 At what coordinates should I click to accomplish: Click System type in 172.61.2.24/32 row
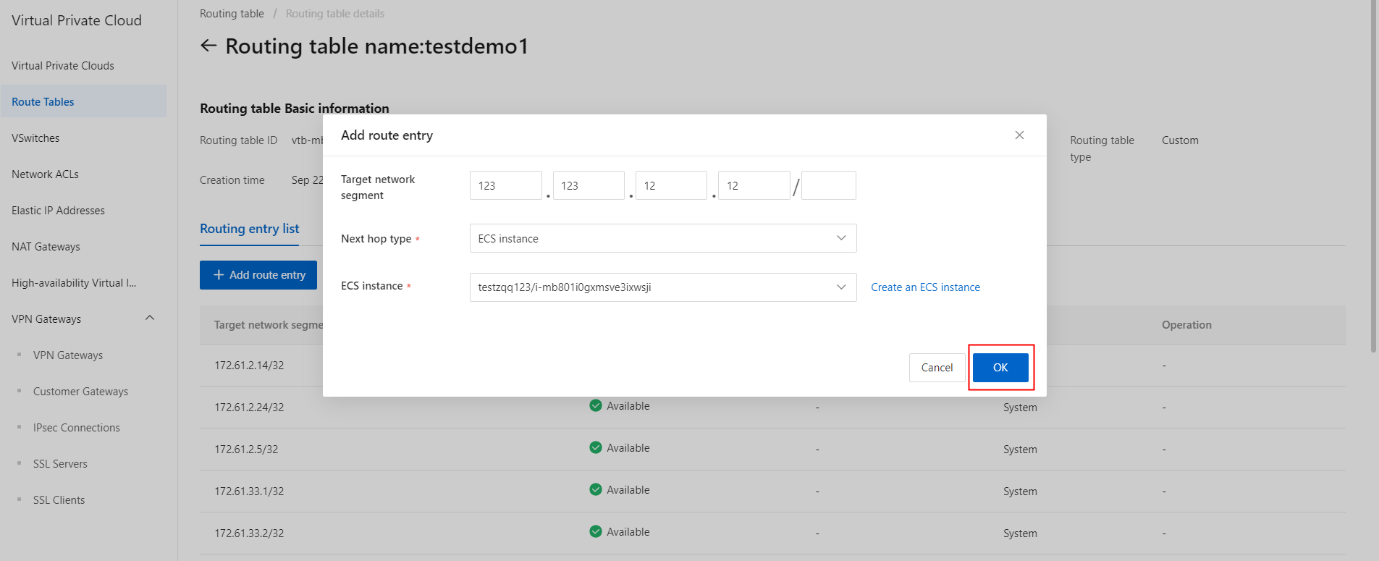tap(1020, 408)
